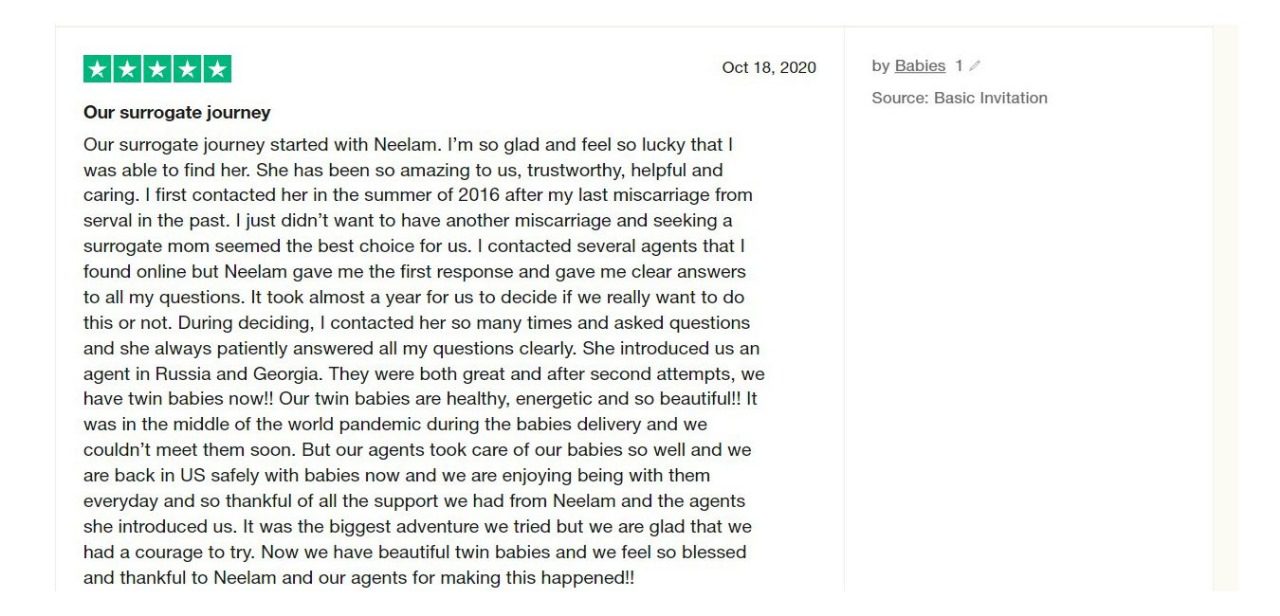This screenshot has width=1280, height=616.
Task: Click the review count number beside Babies
Action: click(x=958, y=66)
